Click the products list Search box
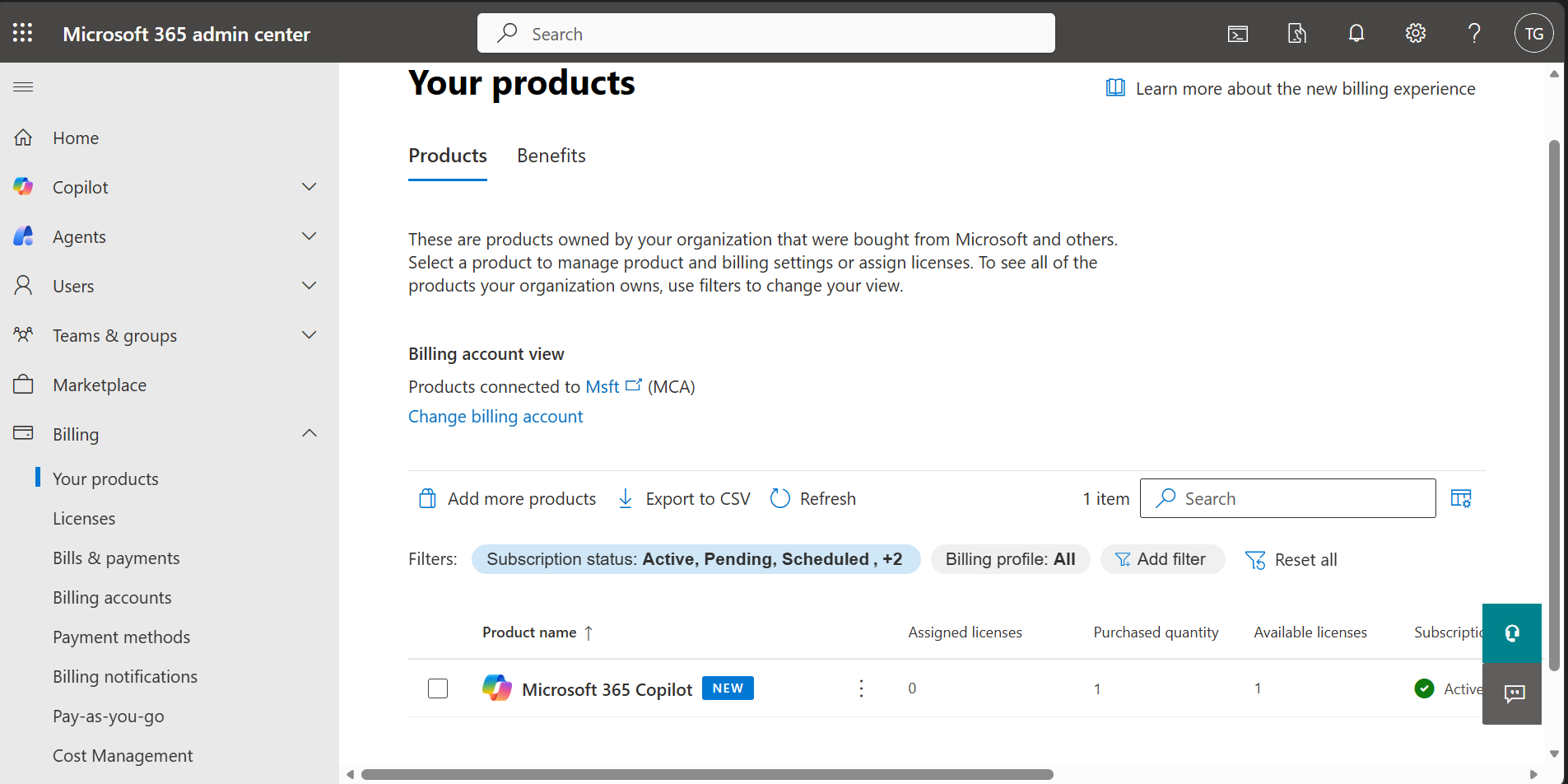Image resolution: width=1568 pixels, height=784 pixels. 1287,498
